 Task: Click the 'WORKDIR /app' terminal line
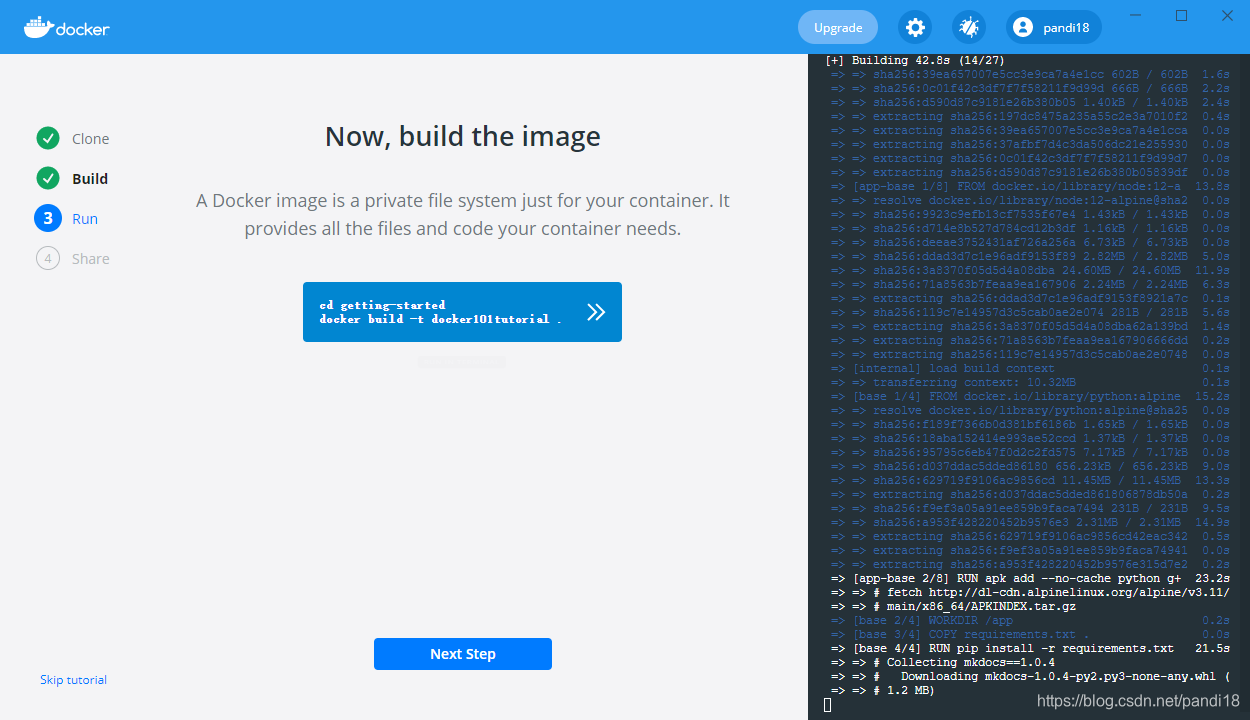pyautogui.click(x=1030, y=621)
